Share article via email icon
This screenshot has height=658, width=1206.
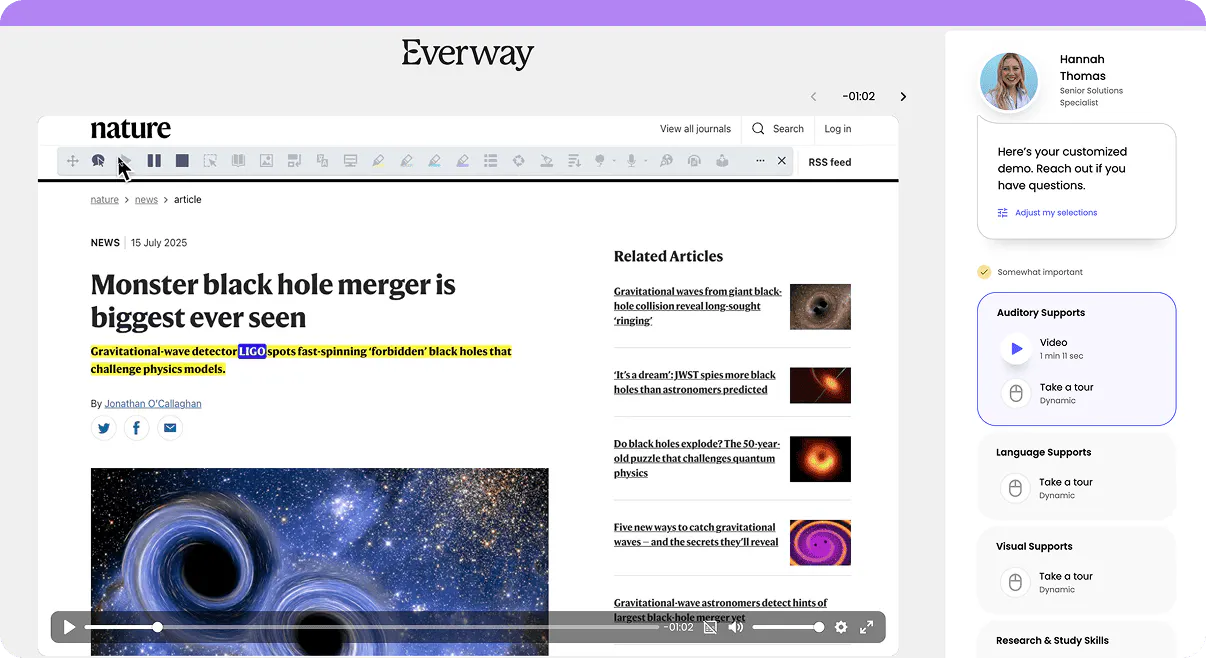(x=170, y=429)
